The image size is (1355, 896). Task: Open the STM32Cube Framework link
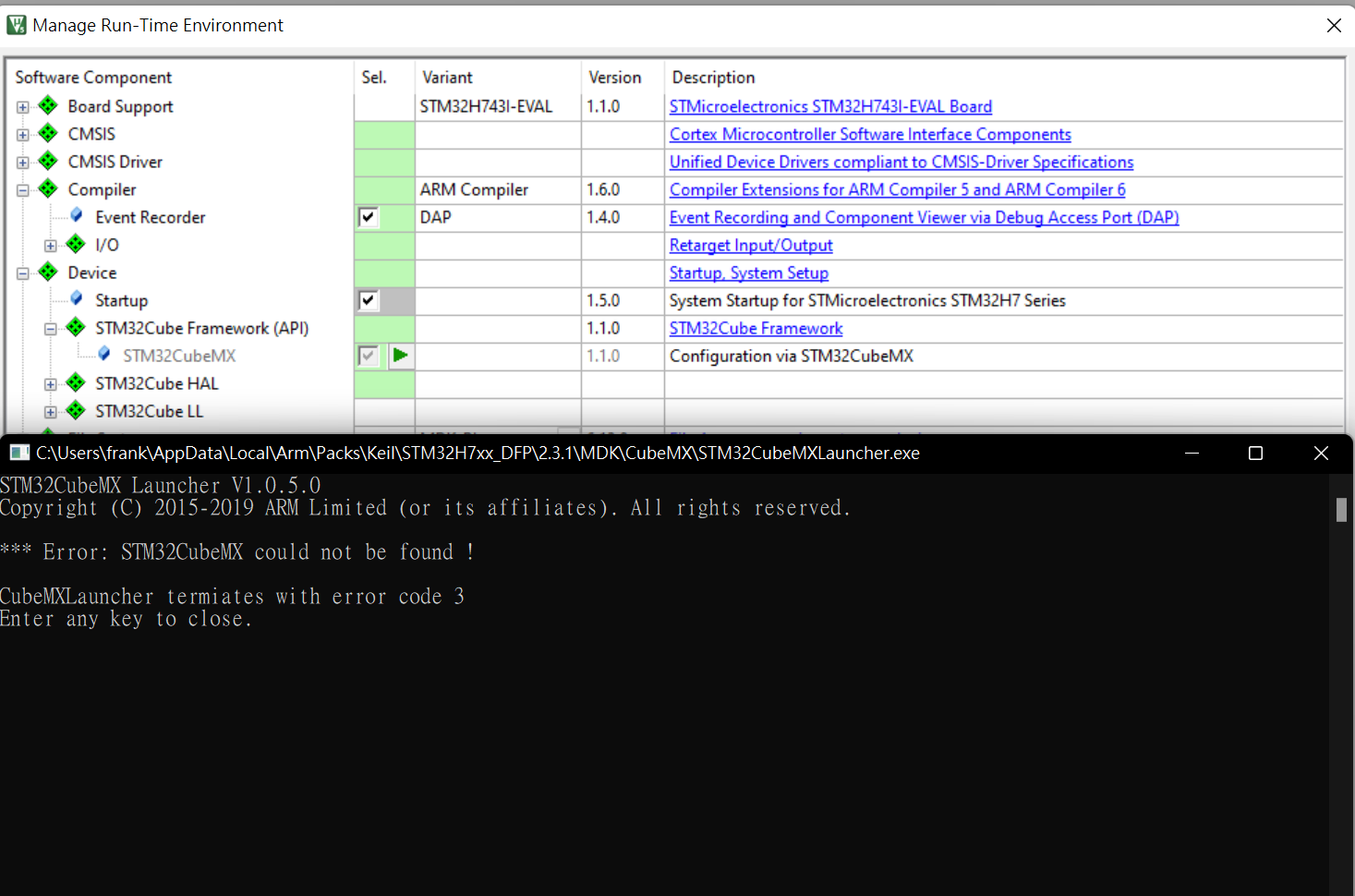point(756,328)
